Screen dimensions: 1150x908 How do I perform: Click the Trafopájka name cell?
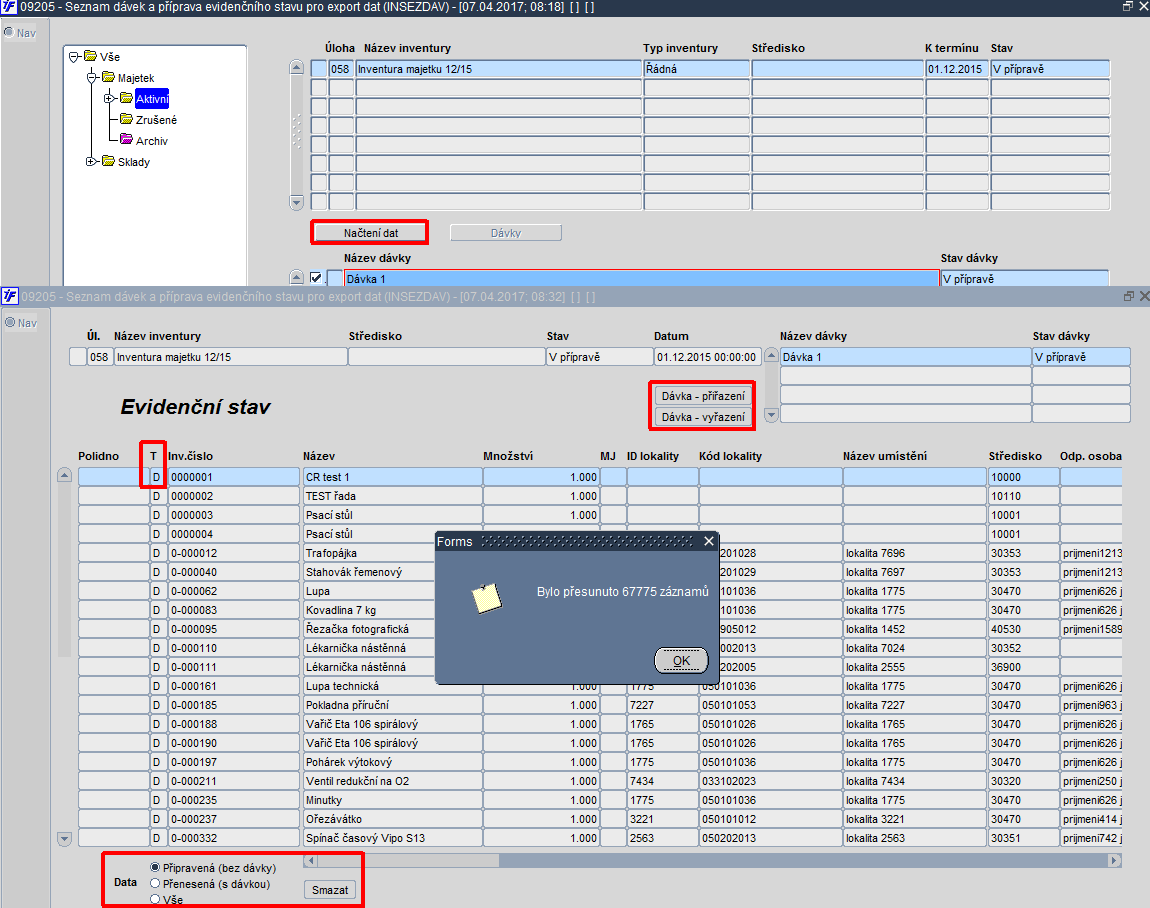click(369, 553)
